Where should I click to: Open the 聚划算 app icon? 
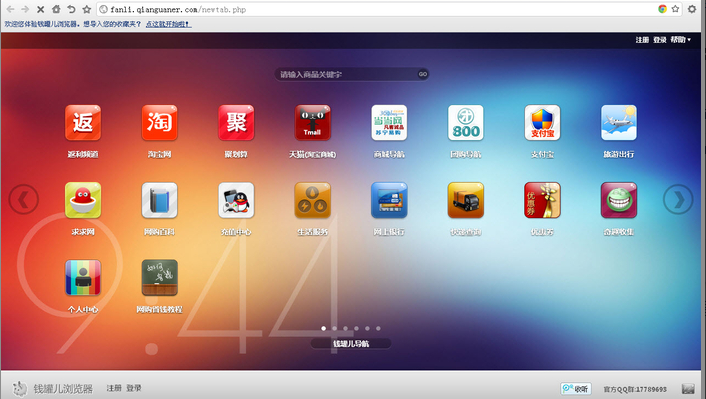(x=236, y=123)
